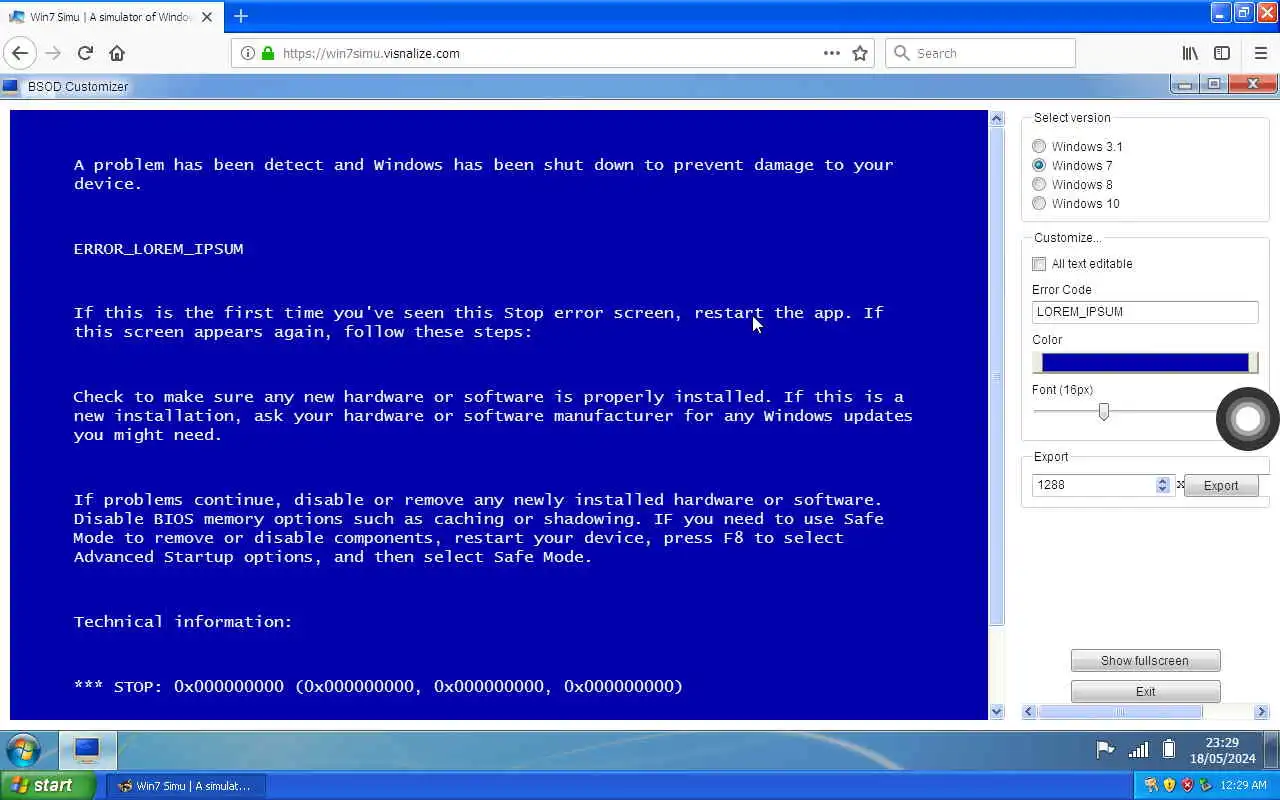Open page actions three-dots menu in address bar
1280x800 pixels.
pos(832,53)
